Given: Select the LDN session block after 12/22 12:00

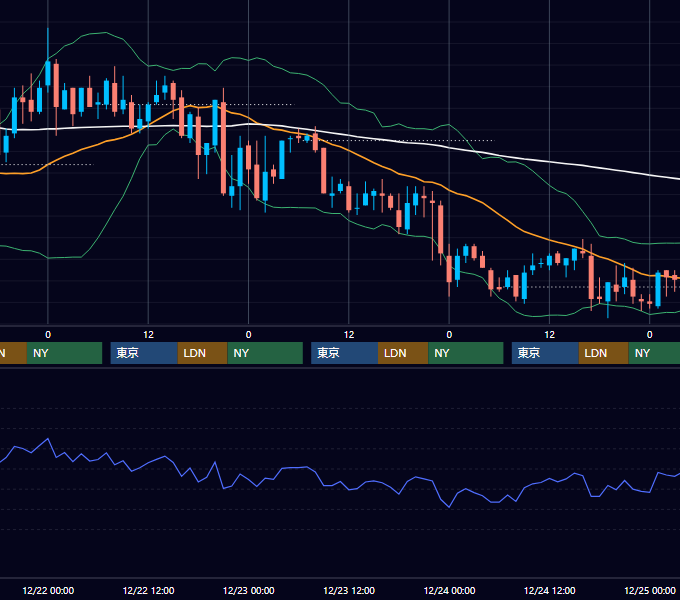Looking at the screenshot, I should 203,353.
